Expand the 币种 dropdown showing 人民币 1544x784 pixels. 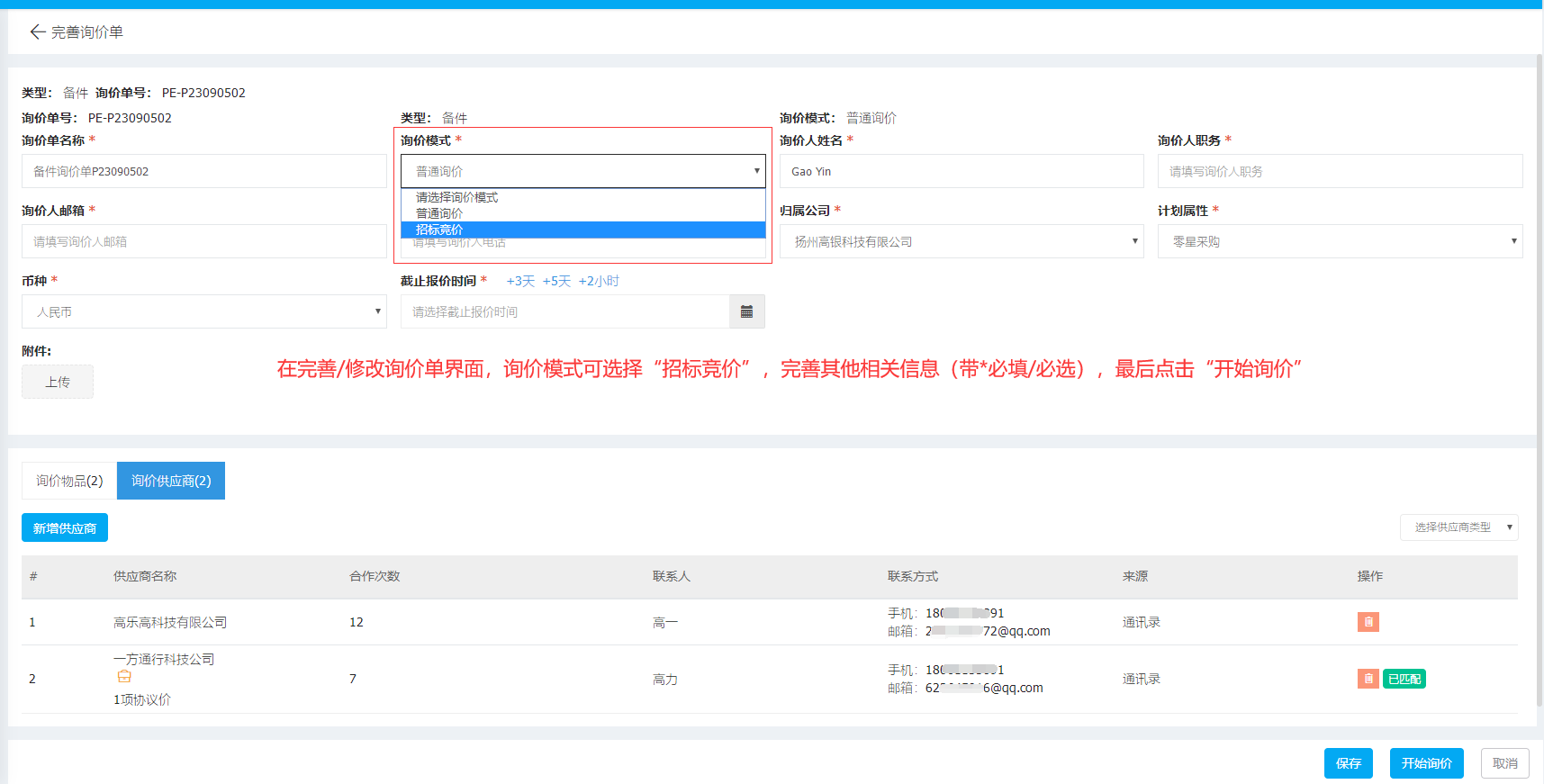(x=204, y=311)
